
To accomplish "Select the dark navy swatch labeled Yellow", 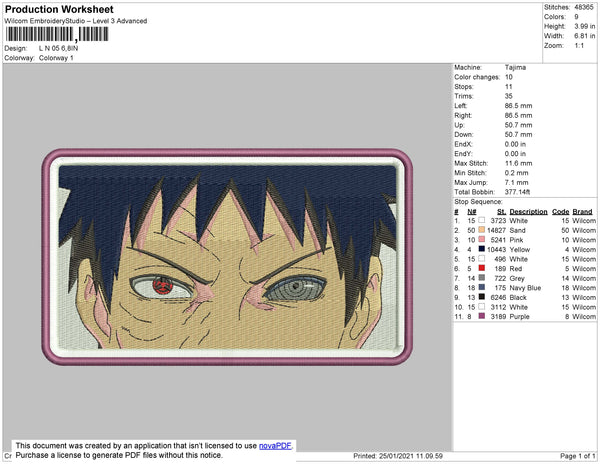I will tap(481, 249).
